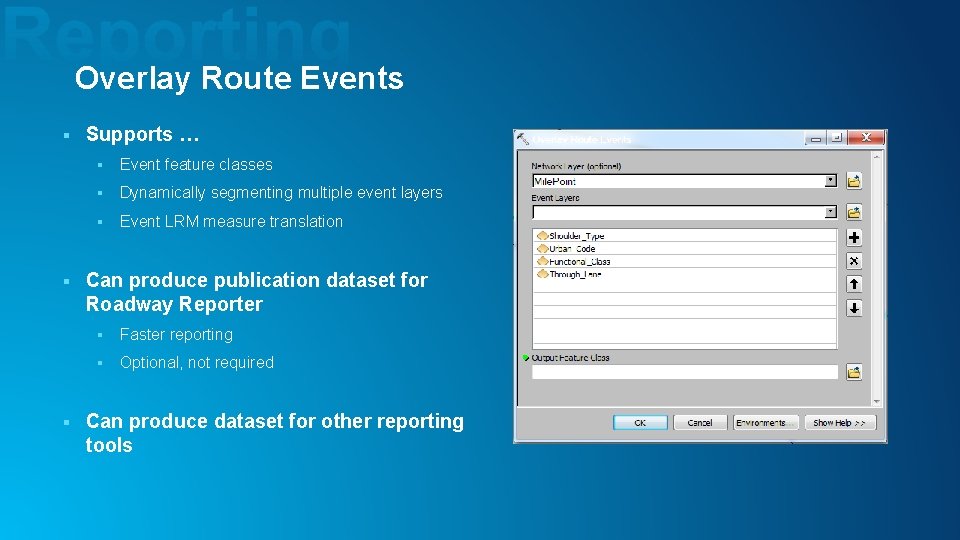The height and width of the screenshot is (540, 960).
Task: Click the 'Faster reporting' bullet text
Action: click(x=176, y=334)
